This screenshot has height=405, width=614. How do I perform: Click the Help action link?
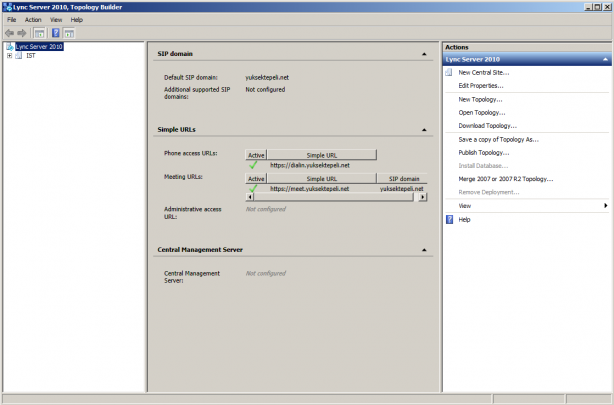click(x=464, y=219)
